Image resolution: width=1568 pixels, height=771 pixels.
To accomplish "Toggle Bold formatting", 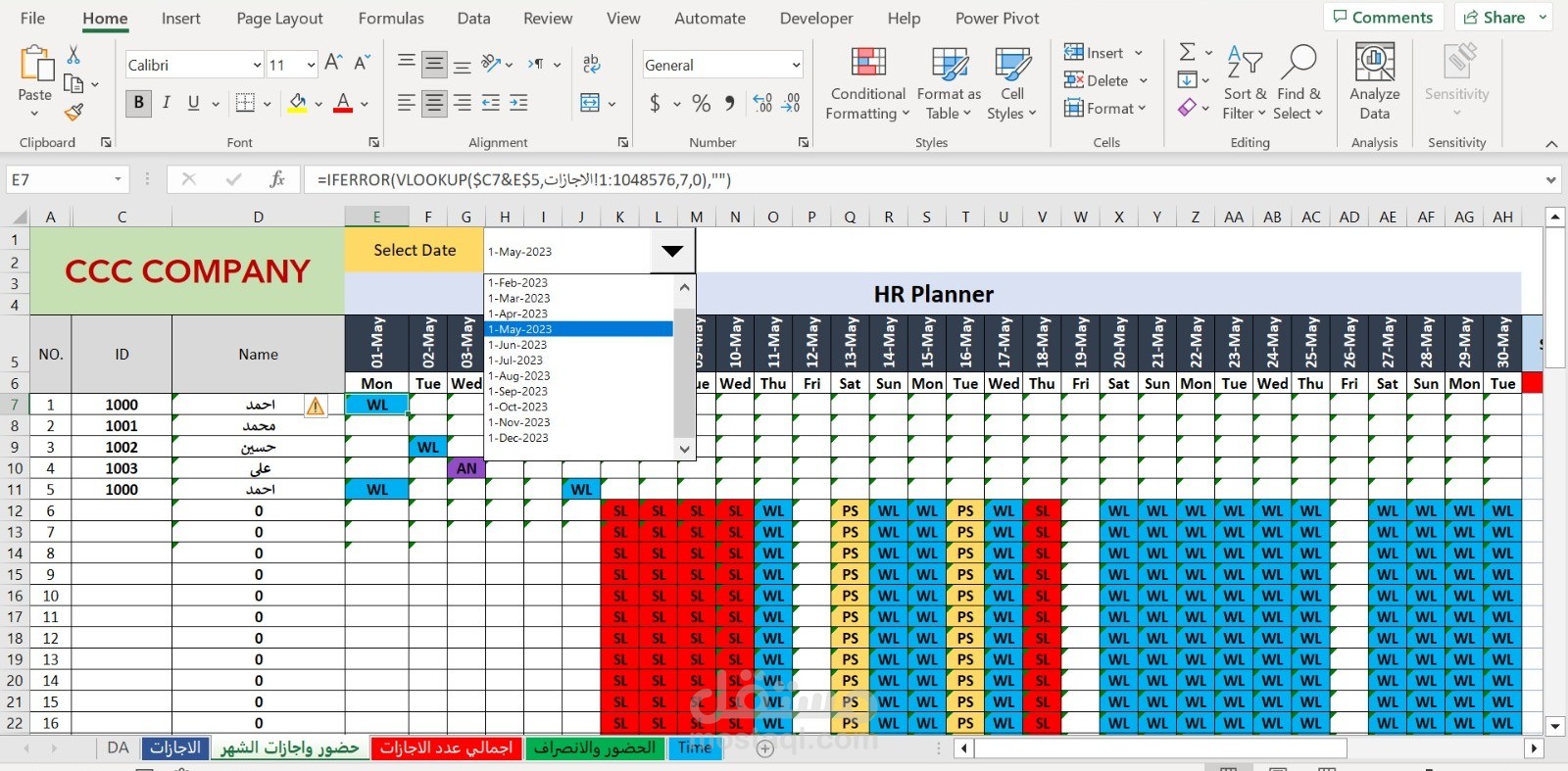I will click(138, 102).
